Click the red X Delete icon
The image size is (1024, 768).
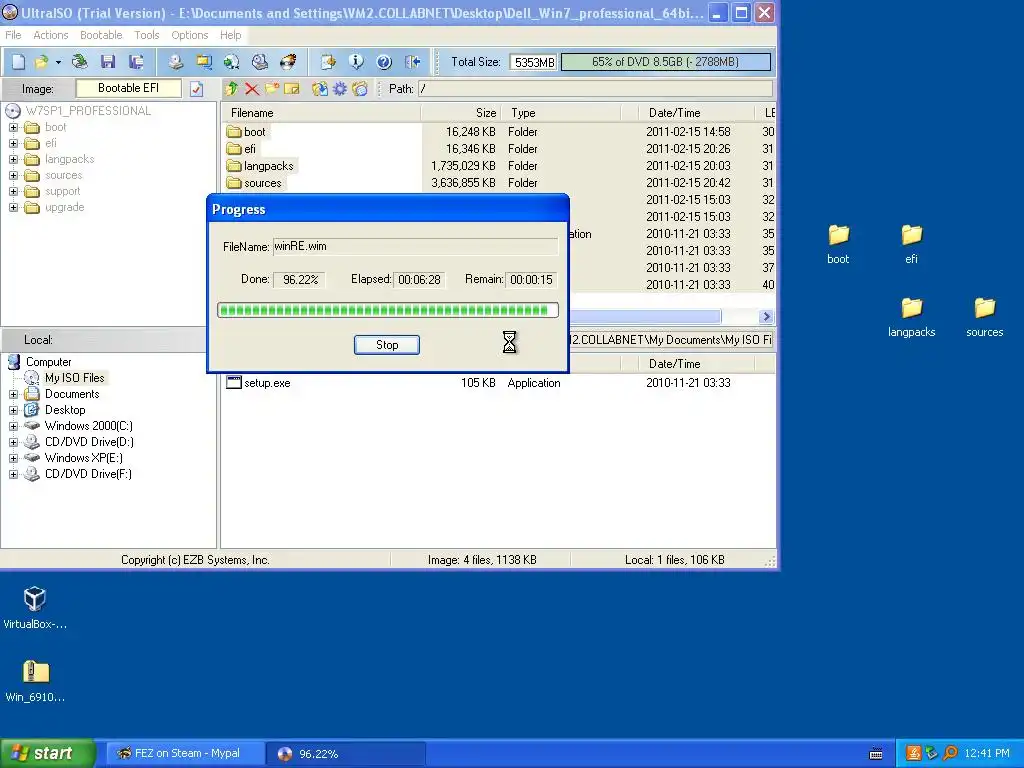coord(251,89)
